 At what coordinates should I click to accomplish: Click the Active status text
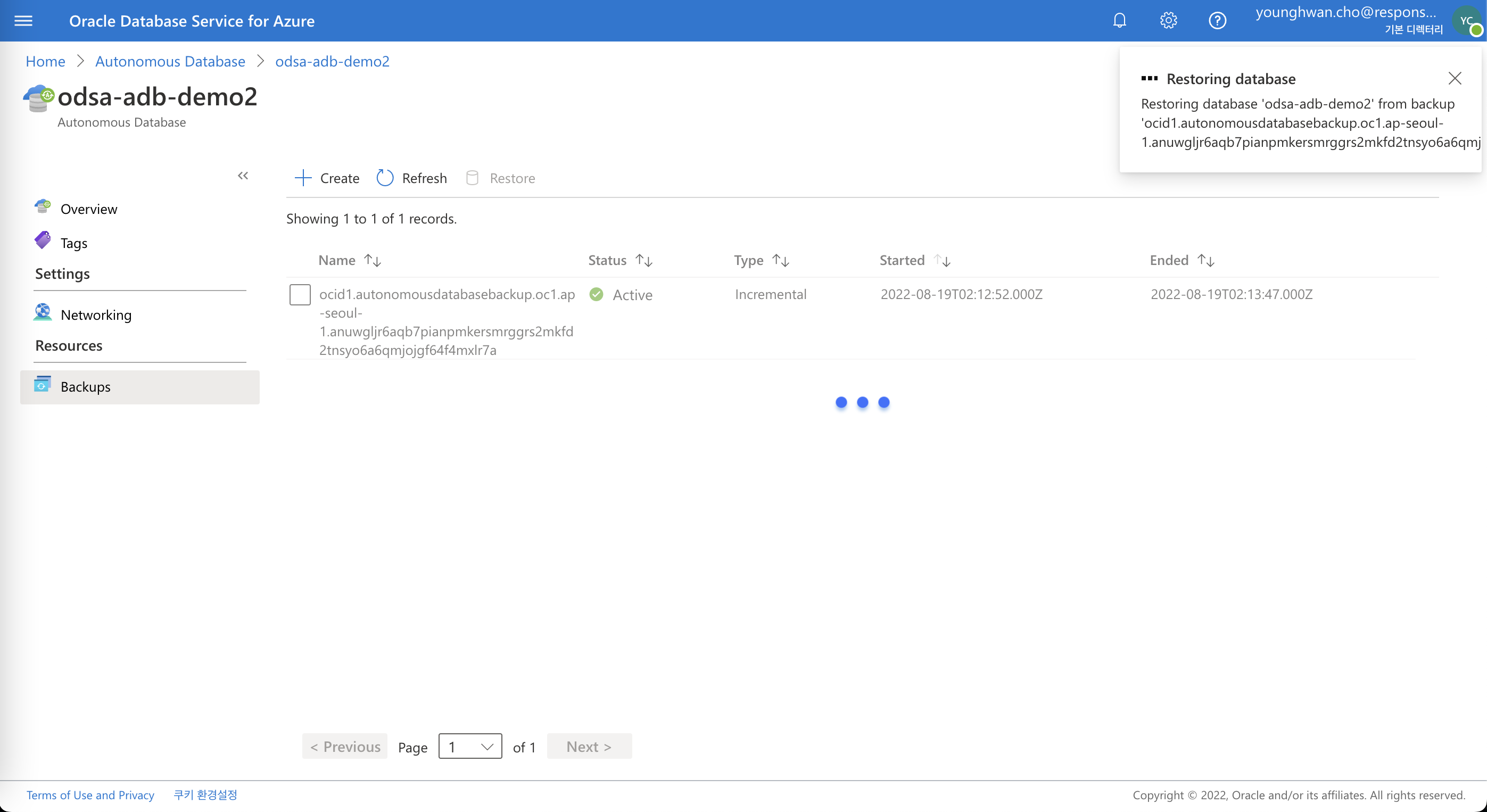(633, 295)
